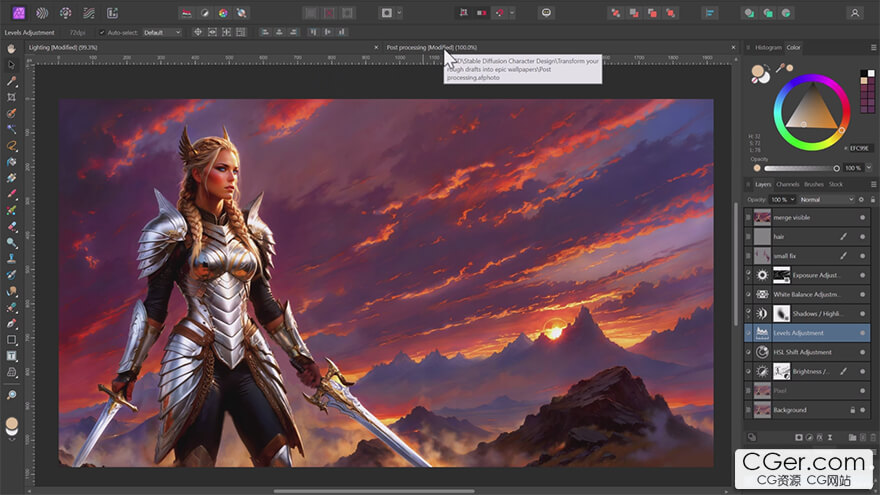
Task: Select the Rectangle shape tool
Action: [11, 340]
